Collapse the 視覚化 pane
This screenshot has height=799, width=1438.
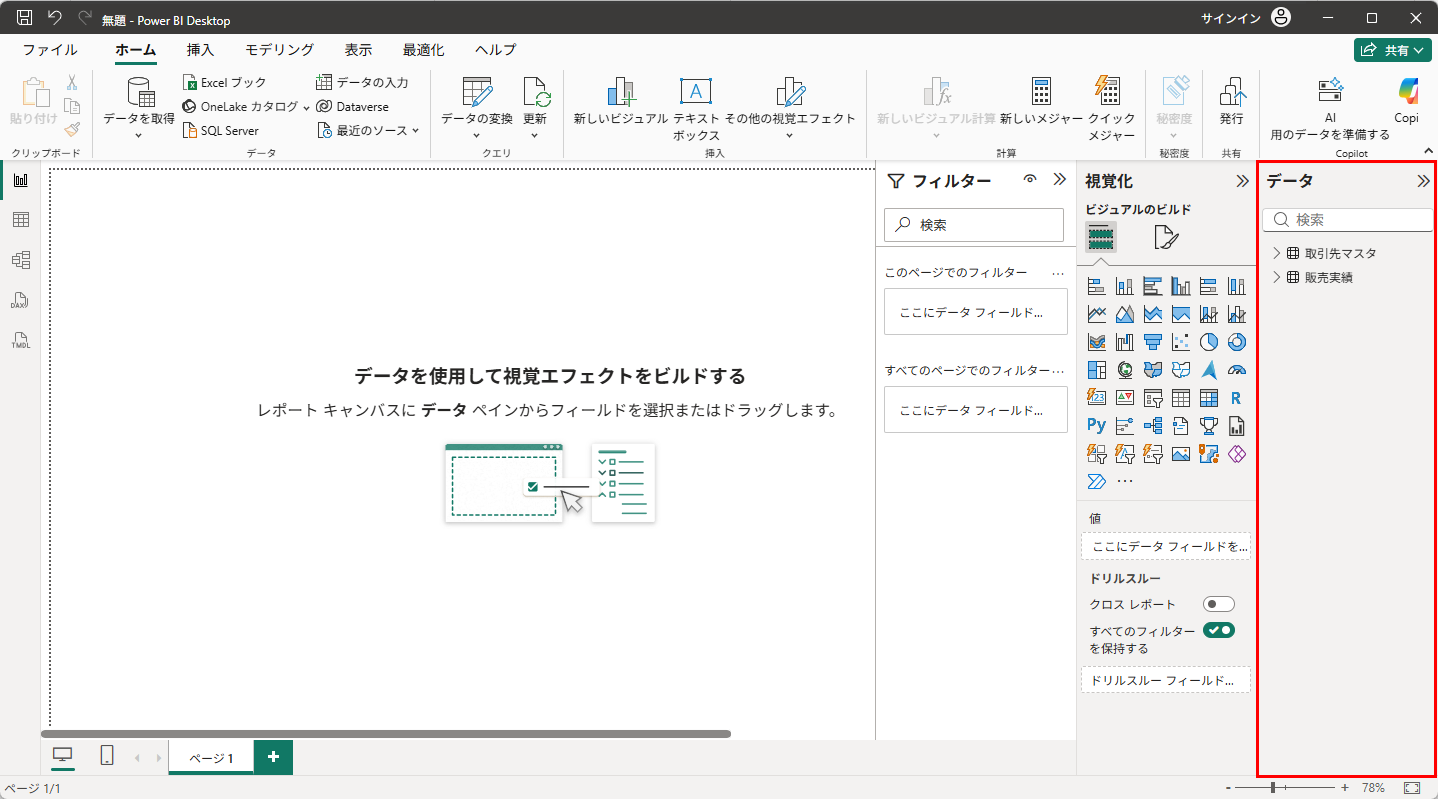tap(1242, 181)
